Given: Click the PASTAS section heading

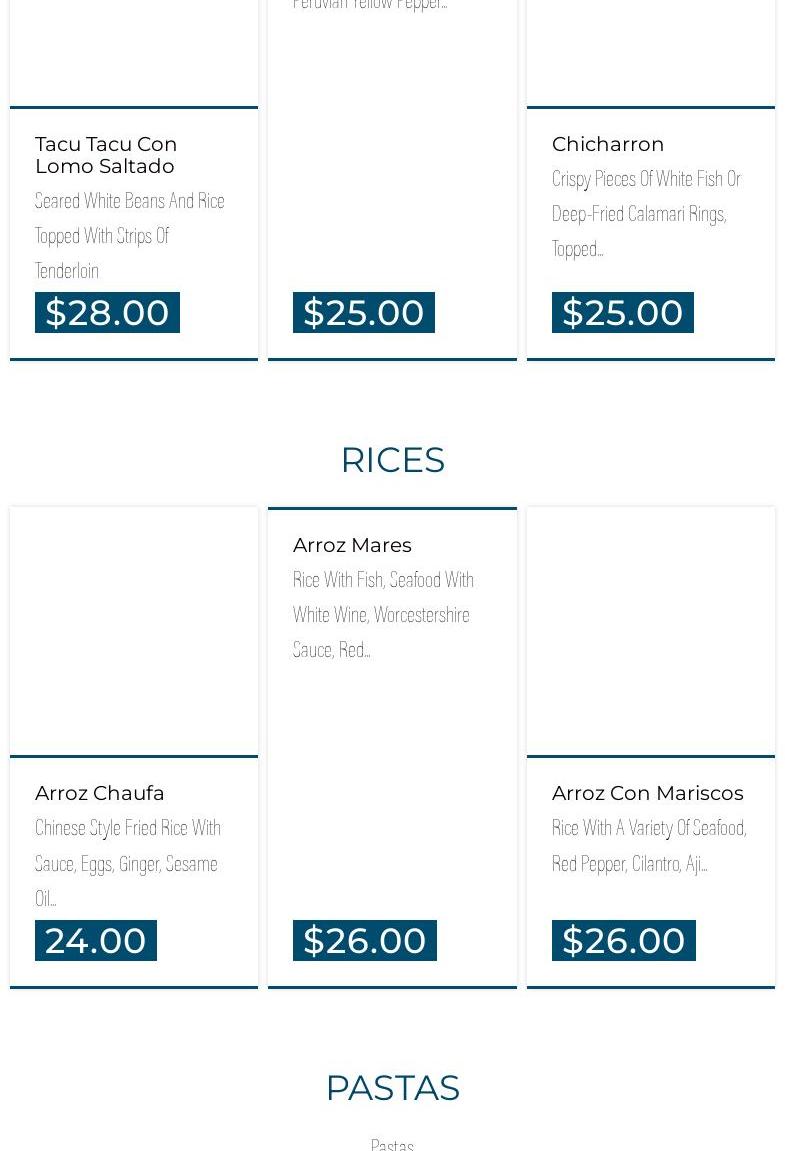Looking at the screenshot, I should pyautogui.click(x=392, y=1088).
